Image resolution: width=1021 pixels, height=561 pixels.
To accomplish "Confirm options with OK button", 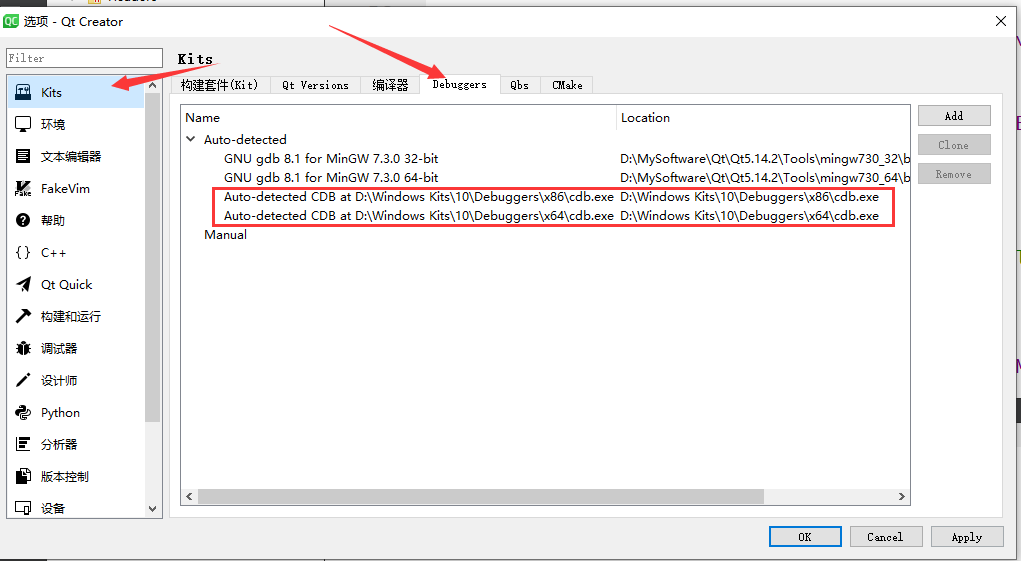I will pyautogui.click(x=805, y=537).
